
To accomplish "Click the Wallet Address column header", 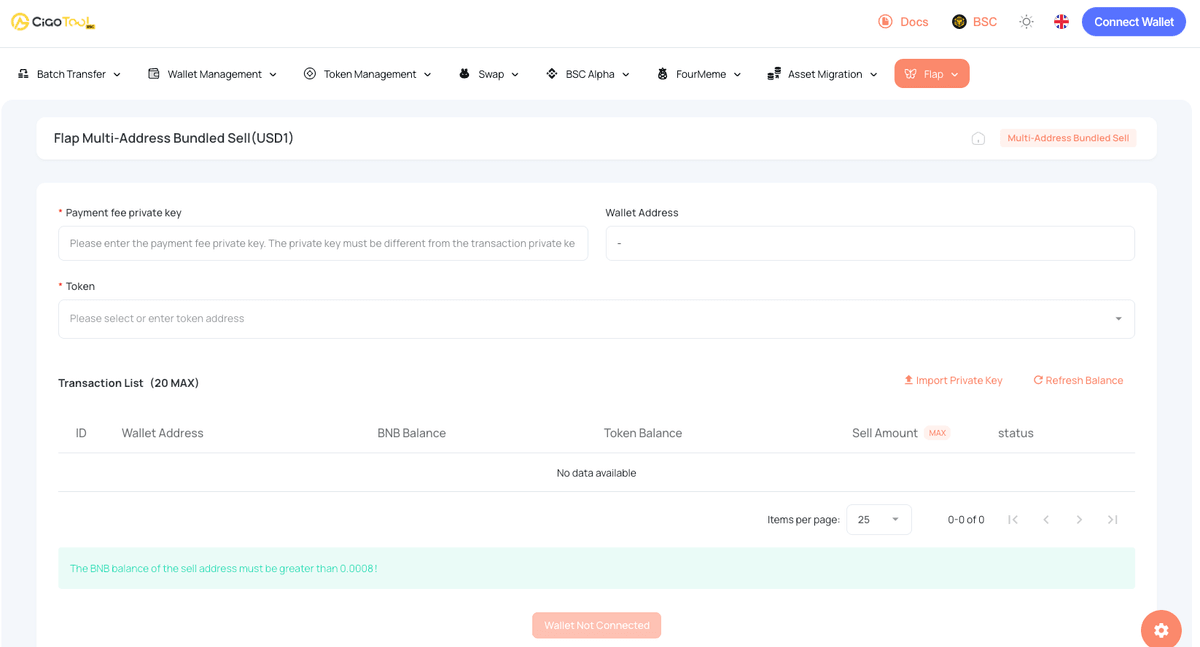I will (x=162, y=433).
